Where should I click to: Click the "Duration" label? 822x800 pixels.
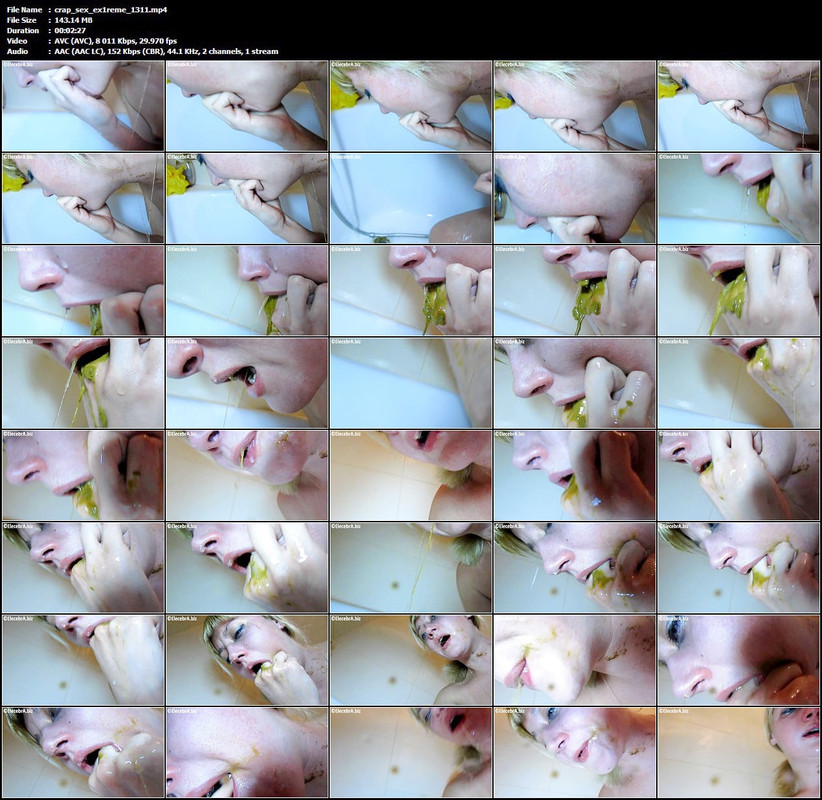[x=23, y=30]
